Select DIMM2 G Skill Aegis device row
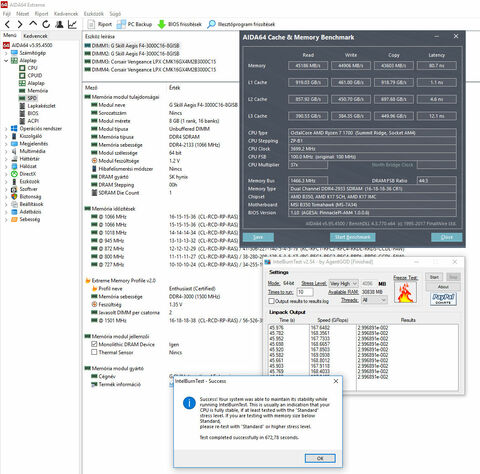Viewport: 480px width, 474px height. coord(132,54)
